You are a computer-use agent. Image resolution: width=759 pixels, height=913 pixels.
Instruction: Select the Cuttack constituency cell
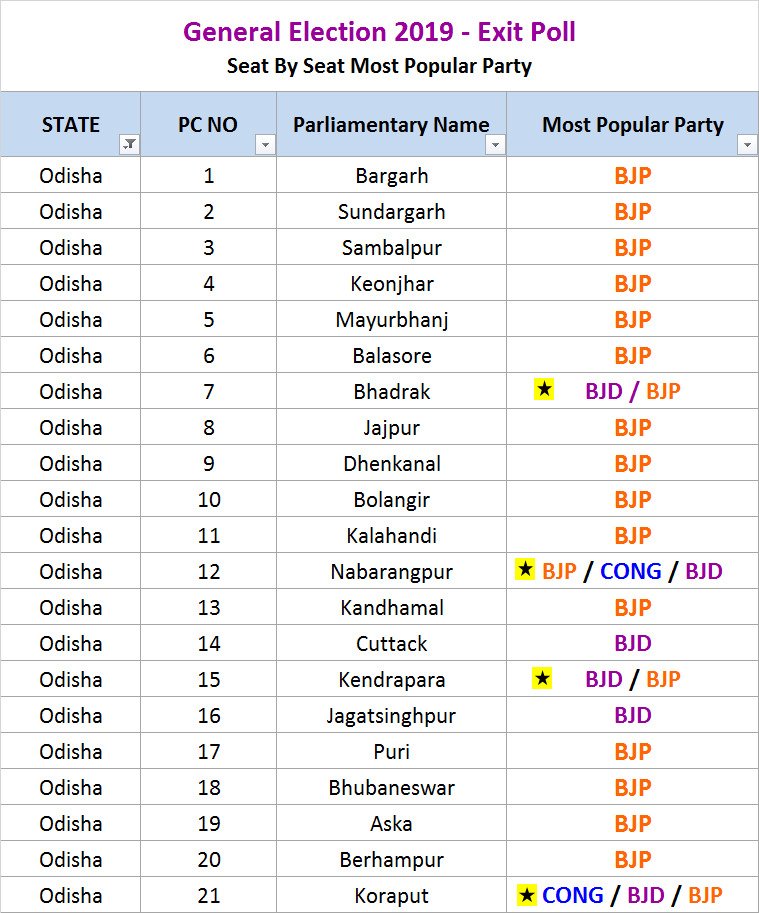point(391,644)
